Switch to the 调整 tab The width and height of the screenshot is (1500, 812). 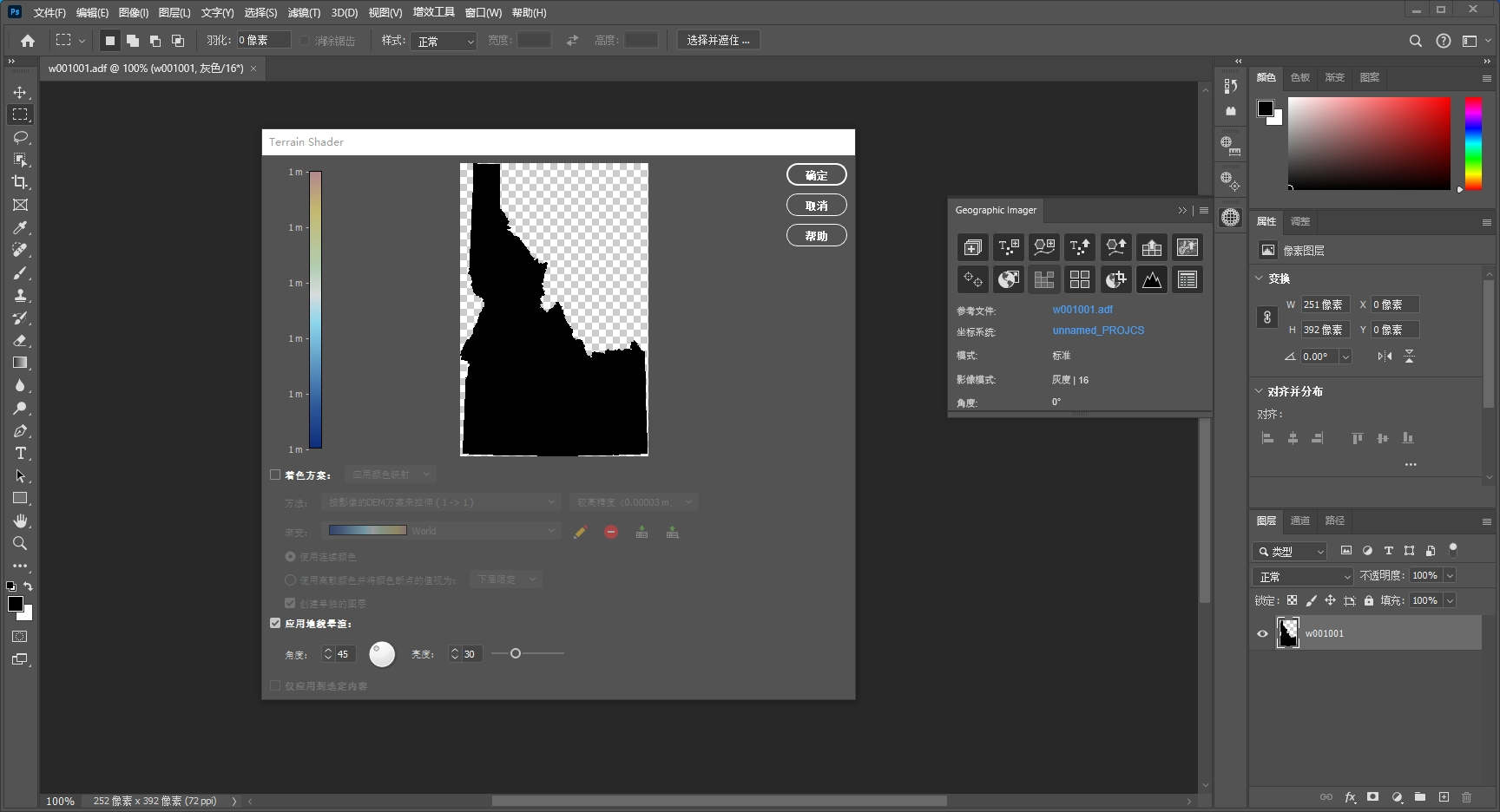pyautogui.click(x=1300, y=221)
